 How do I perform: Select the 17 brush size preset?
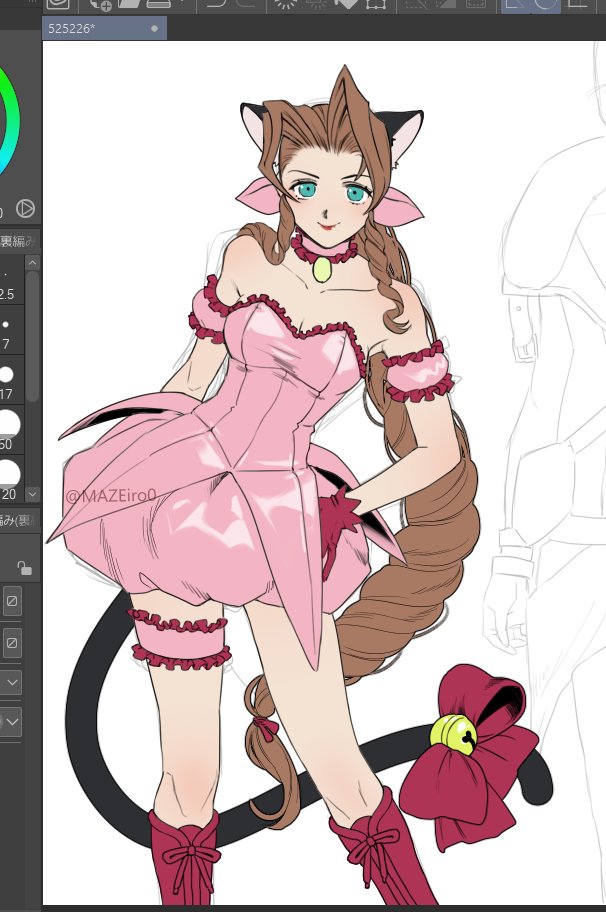[x=12, y=380]
